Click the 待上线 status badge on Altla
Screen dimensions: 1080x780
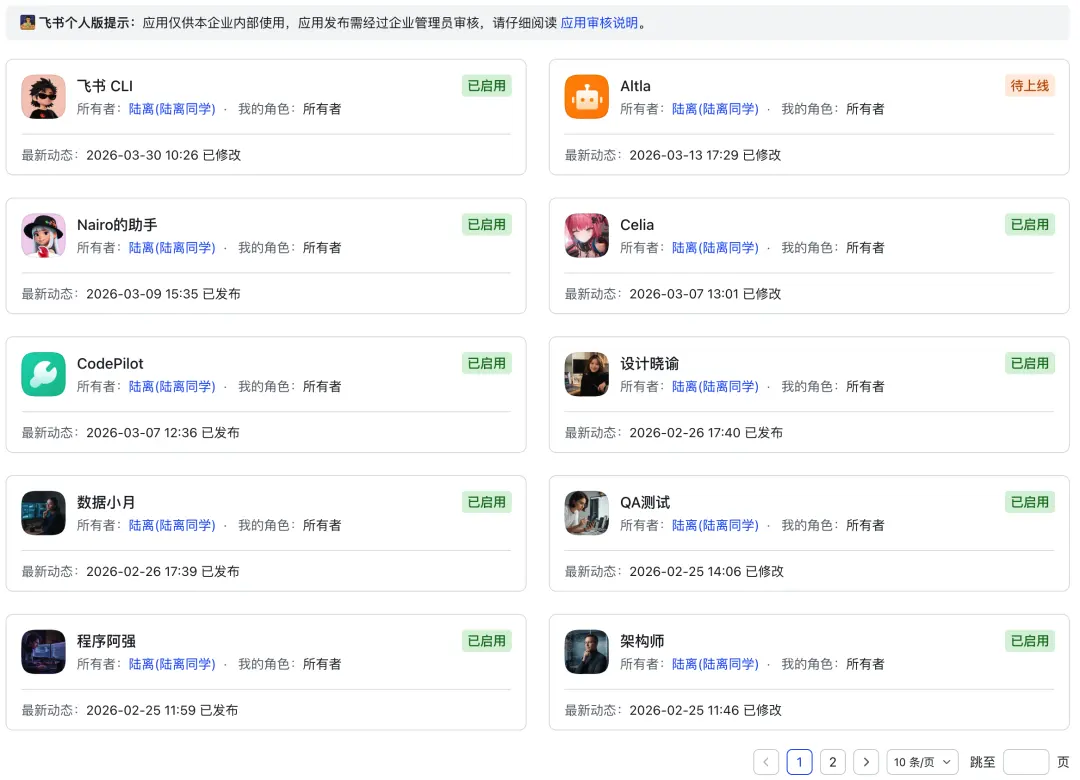(x=1029, y=86)
